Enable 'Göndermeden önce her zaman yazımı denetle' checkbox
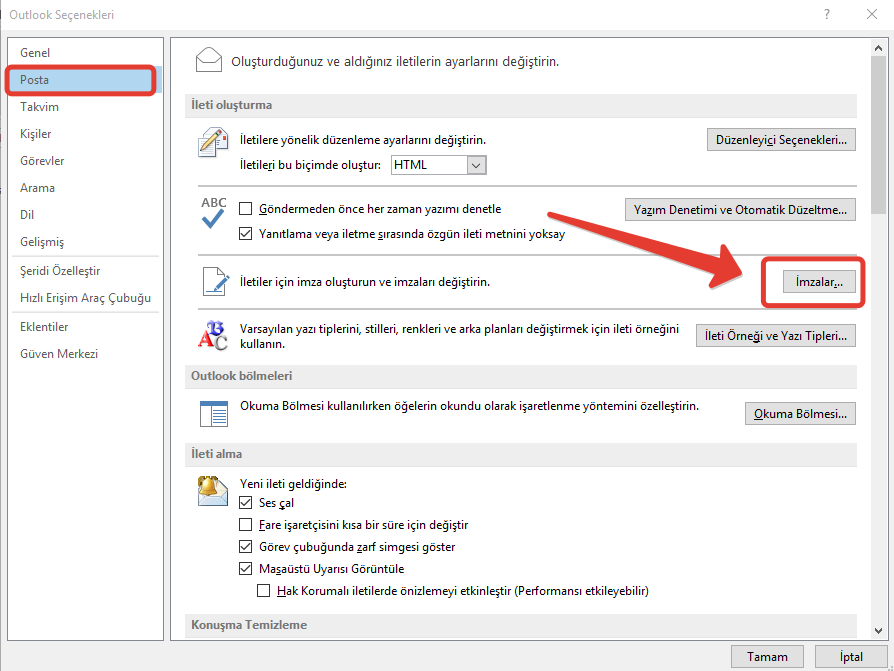 [246, 209]
